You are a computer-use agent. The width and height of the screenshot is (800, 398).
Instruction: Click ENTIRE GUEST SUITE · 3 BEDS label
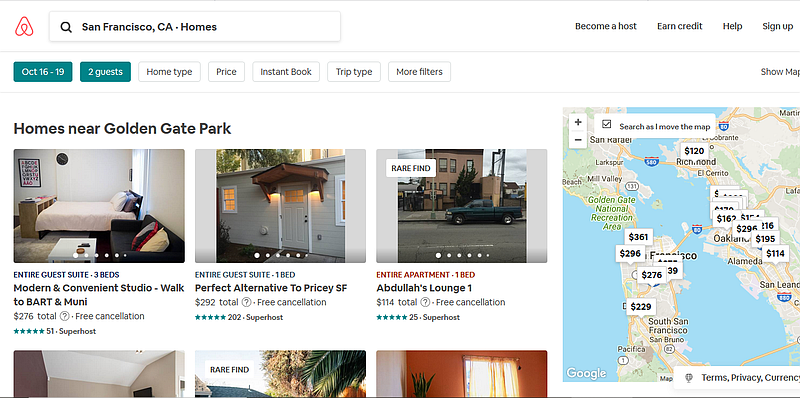66,275
